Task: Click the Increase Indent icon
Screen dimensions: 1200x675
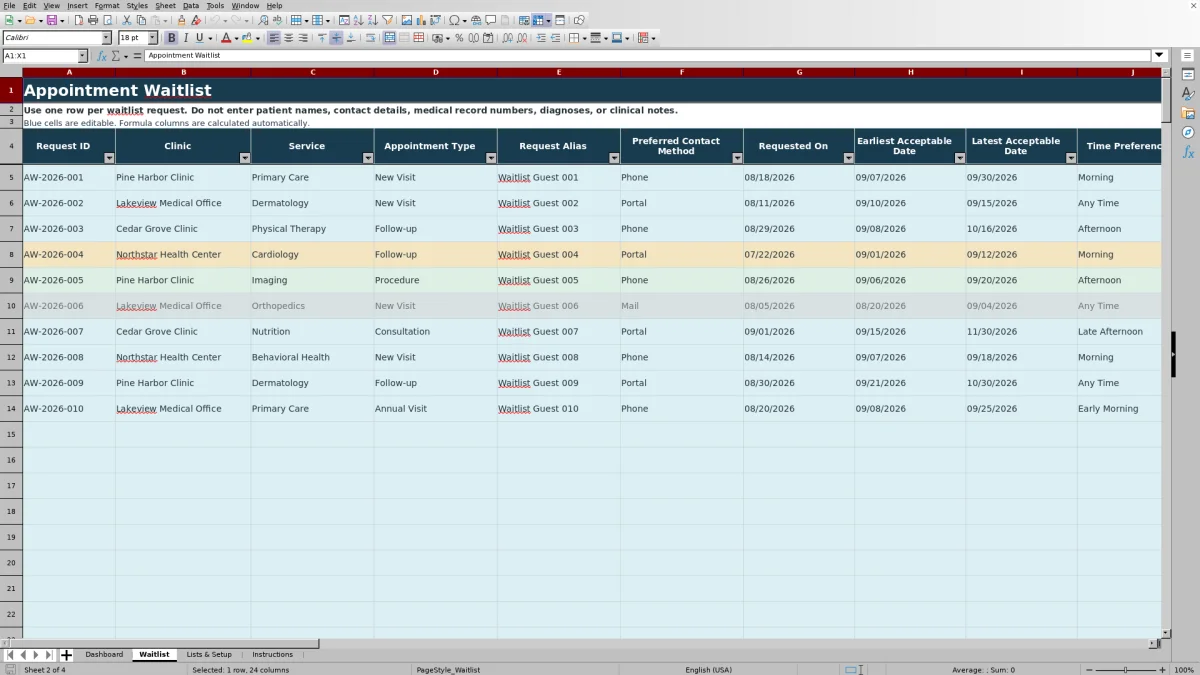Action: [x=541, y=38]
